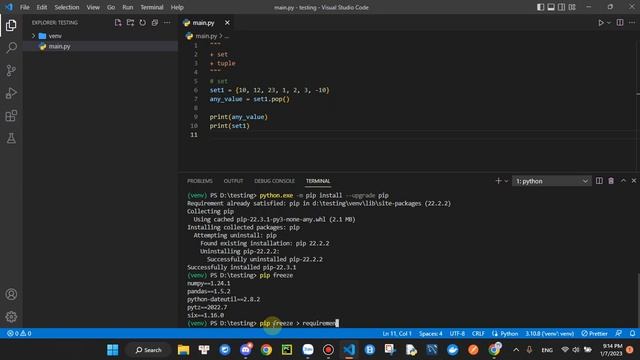
Task: Switch to the Output panel tab
Action: 233,181
